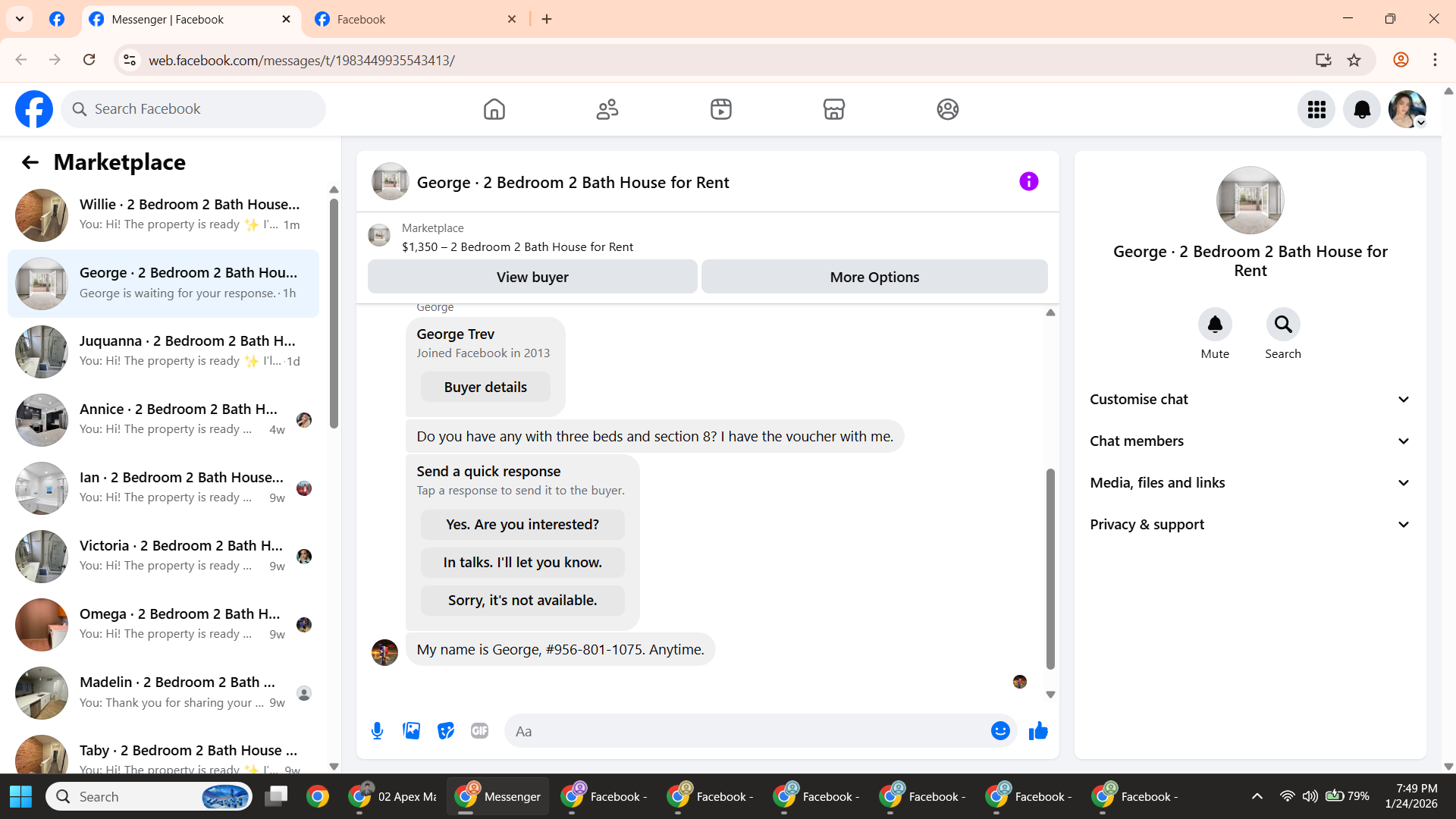Expand Customise chat section

(1250, 400)
